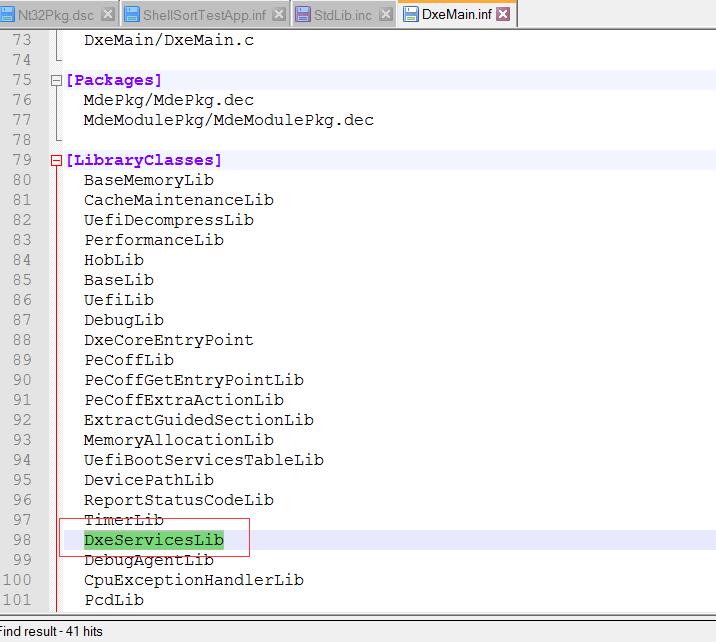Click the UefiDecompressLib entry
Image resolution: width=716 pixels, height=642 pixels.
(169, 220)
